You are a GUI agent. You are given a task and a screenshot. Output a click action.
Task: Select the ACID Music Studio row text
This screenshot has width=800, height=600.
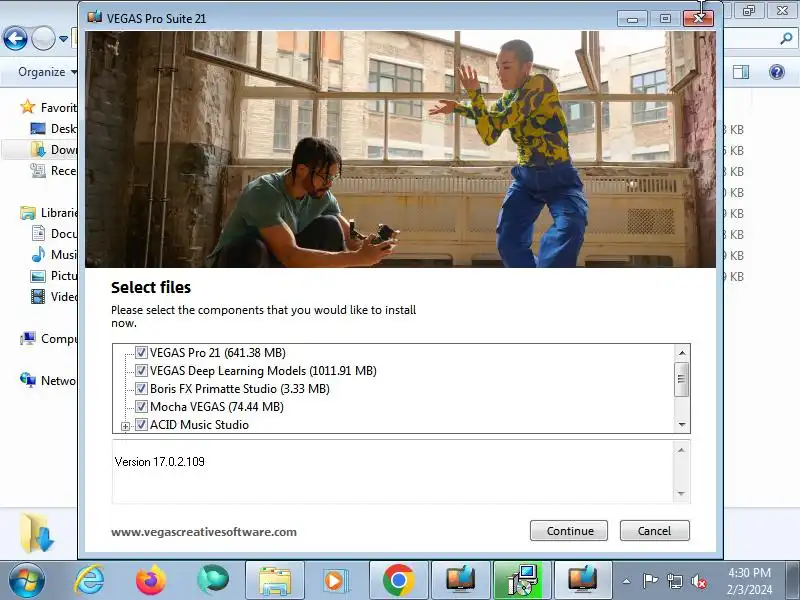pos(199,424)
